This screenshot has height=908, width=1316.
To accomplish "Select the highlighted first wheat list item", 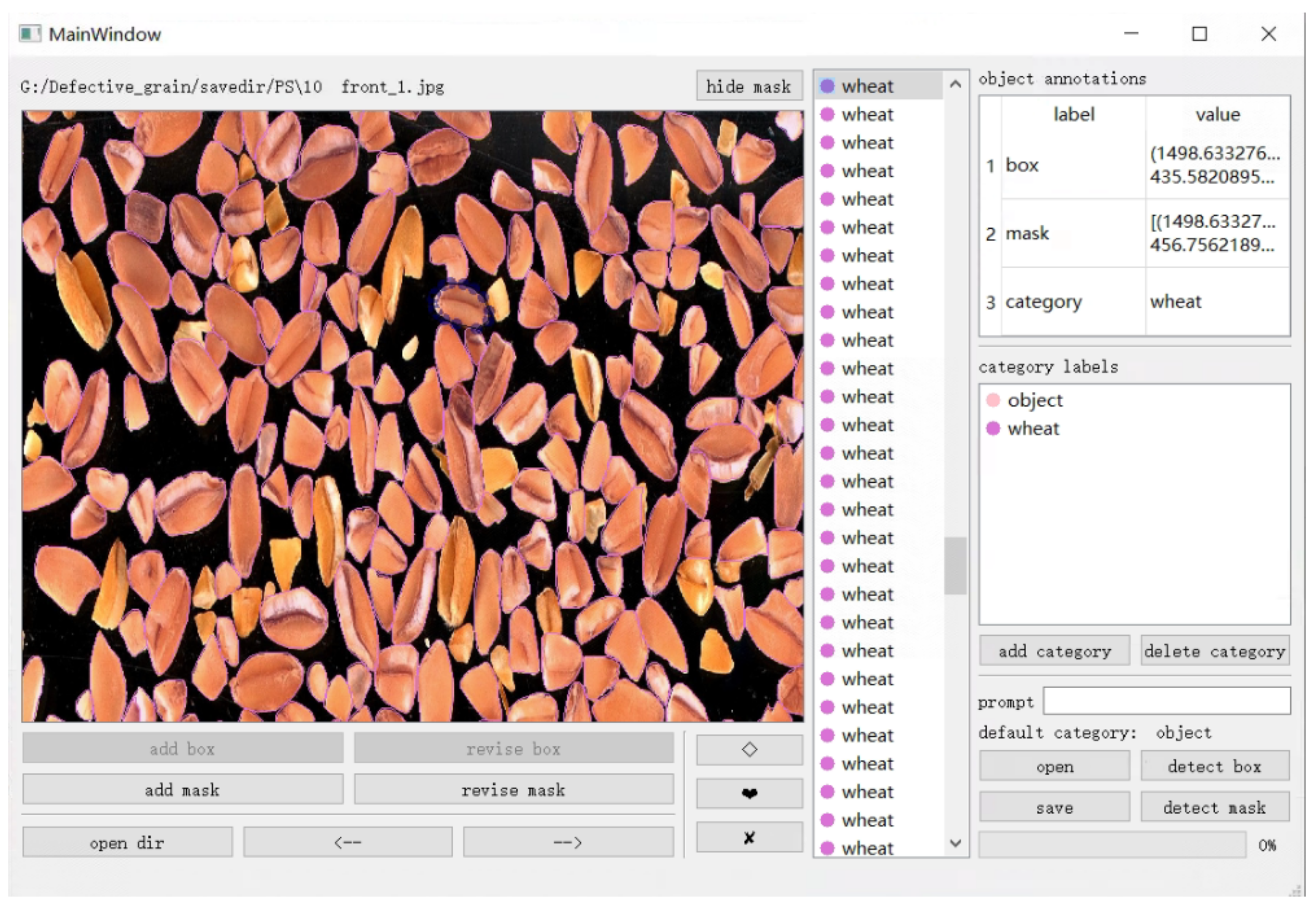I will (879, 86).
